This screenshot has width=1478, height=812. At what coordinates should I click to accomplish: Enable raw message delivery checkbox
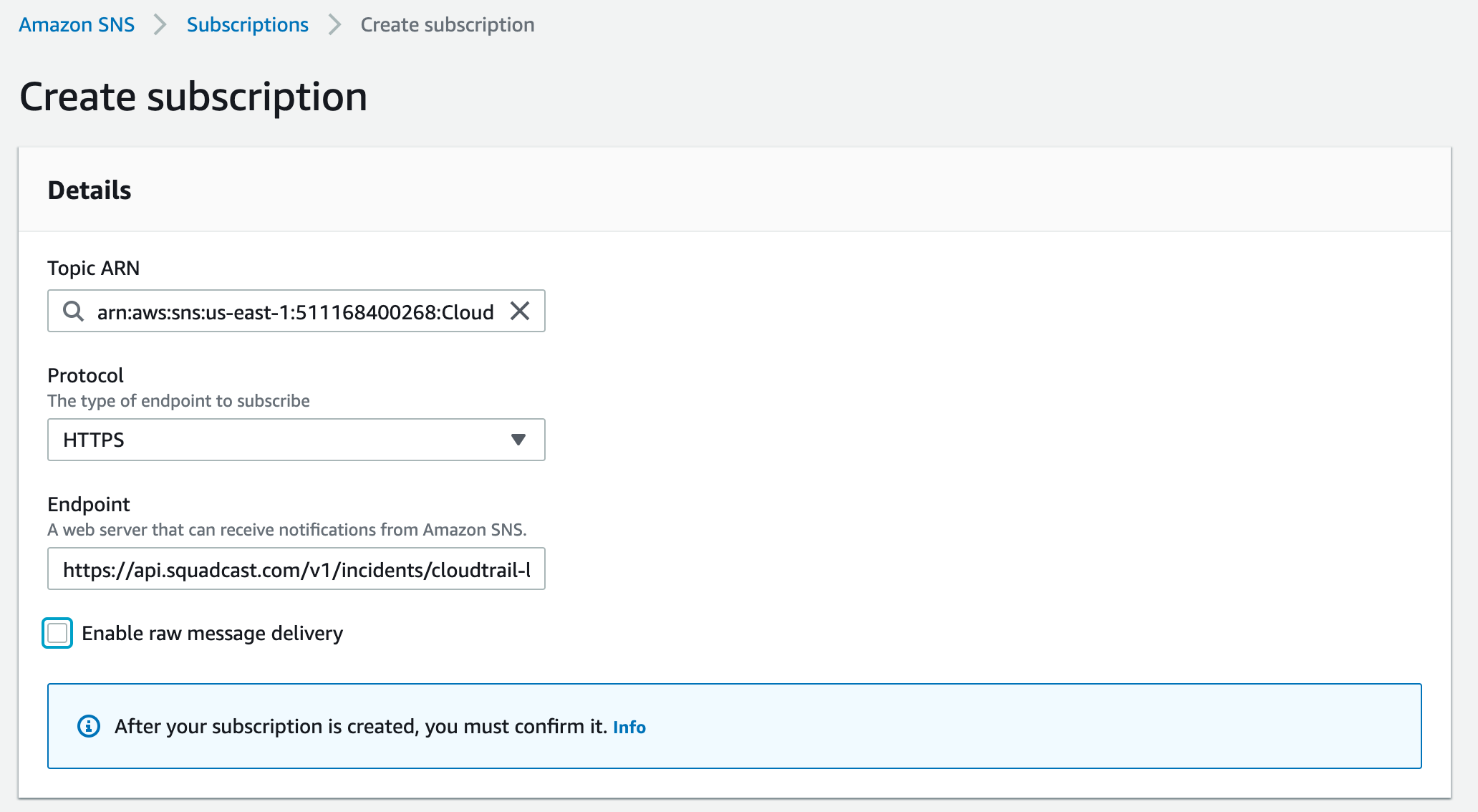57,633
